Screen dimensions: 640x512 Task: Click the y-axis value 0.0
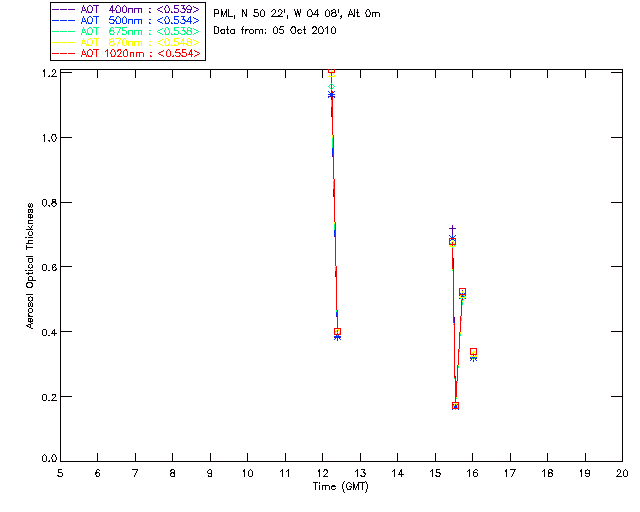pos(49,459)
